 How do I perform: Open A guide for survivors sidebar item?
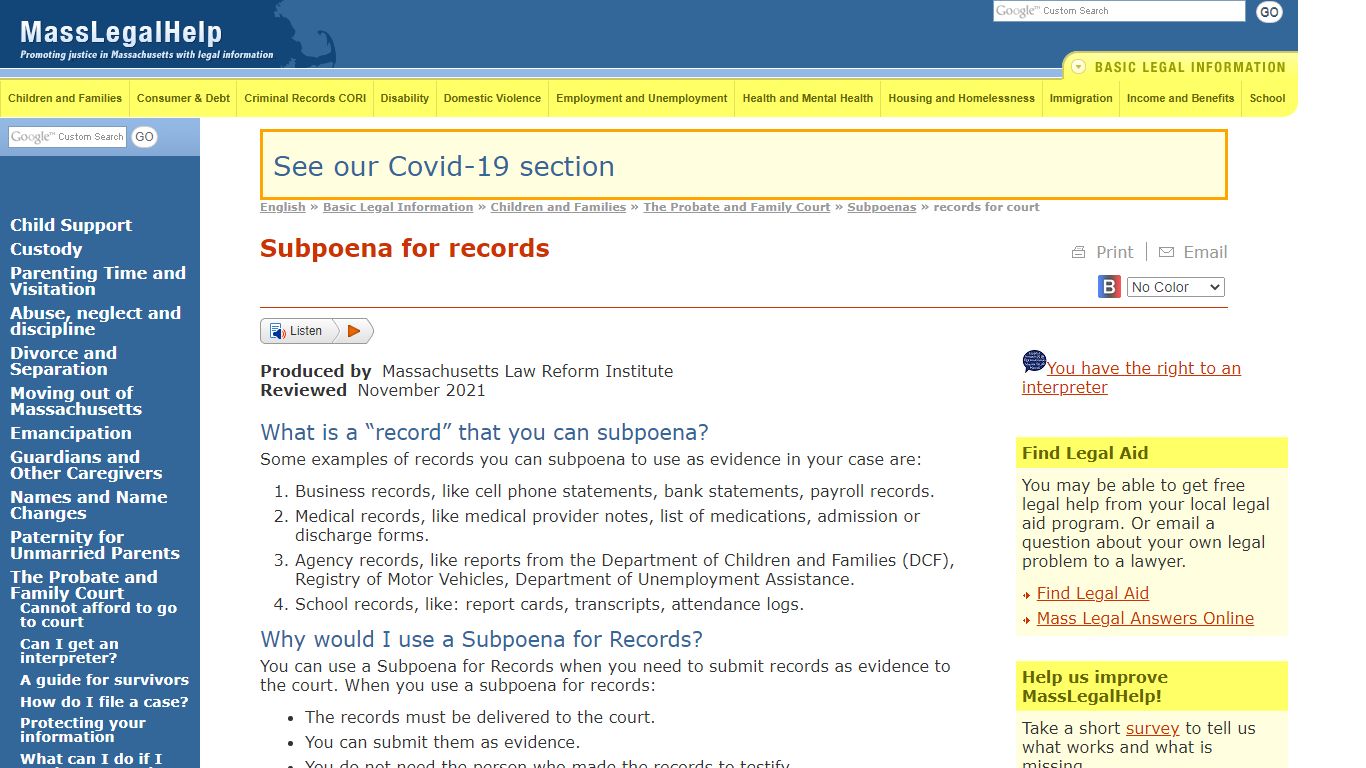point(104,680)
